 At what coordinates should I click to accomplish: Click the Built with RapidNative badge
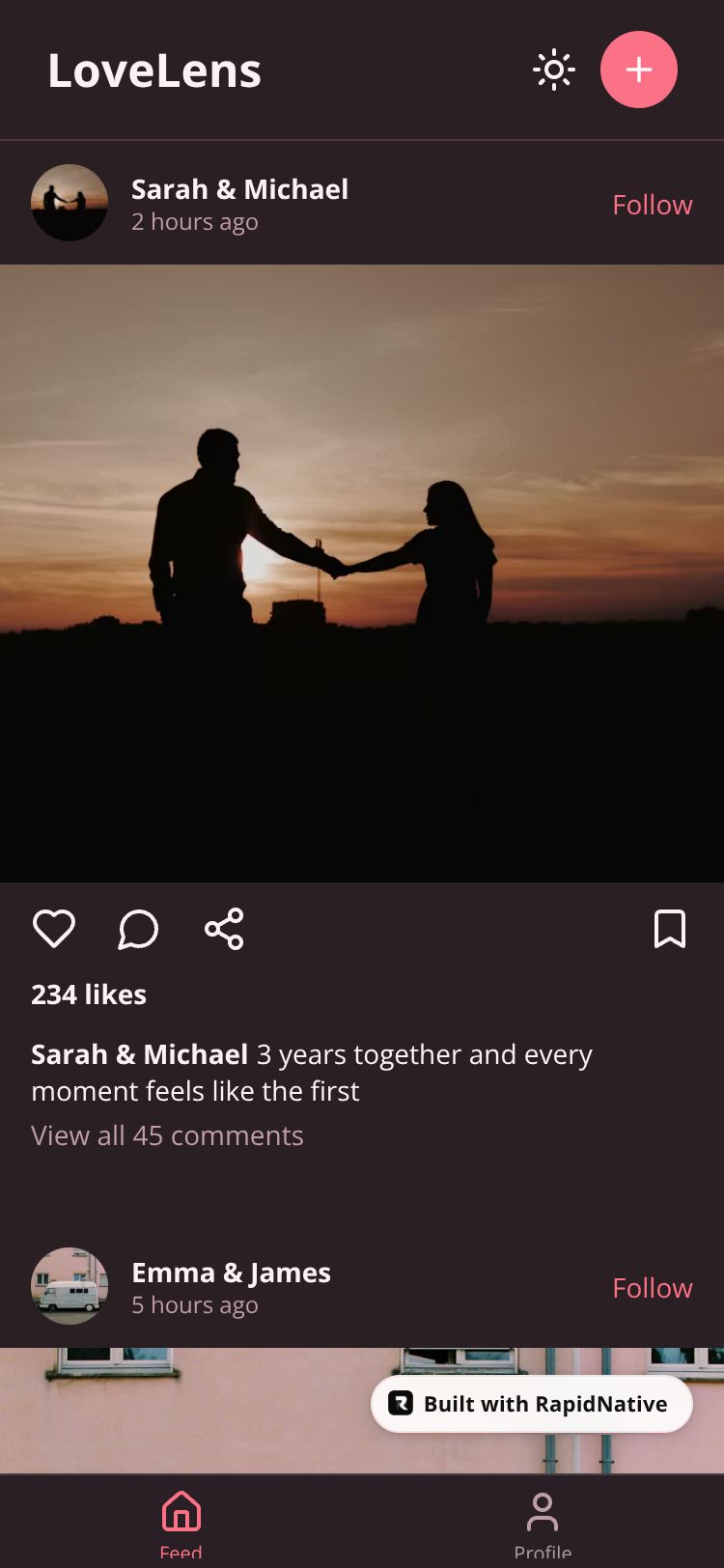[x=532, y=1404]
